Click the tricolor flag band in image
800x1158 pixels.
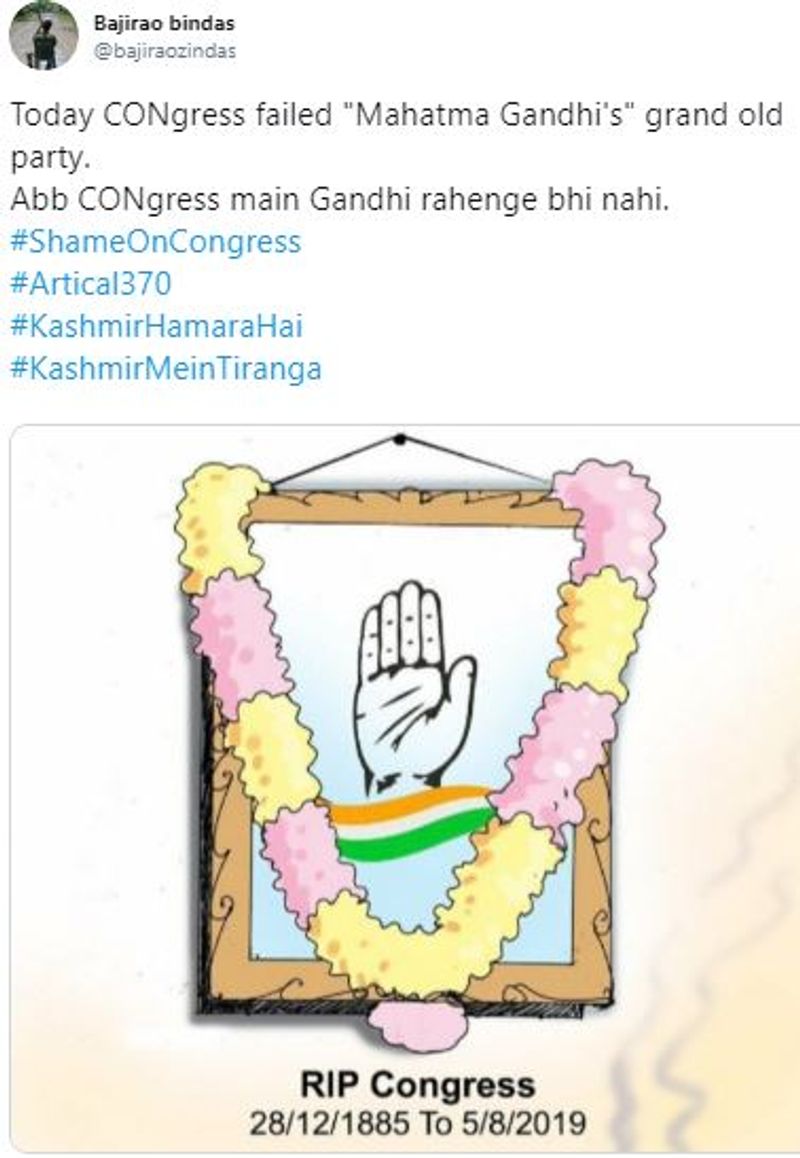(410, 824)
